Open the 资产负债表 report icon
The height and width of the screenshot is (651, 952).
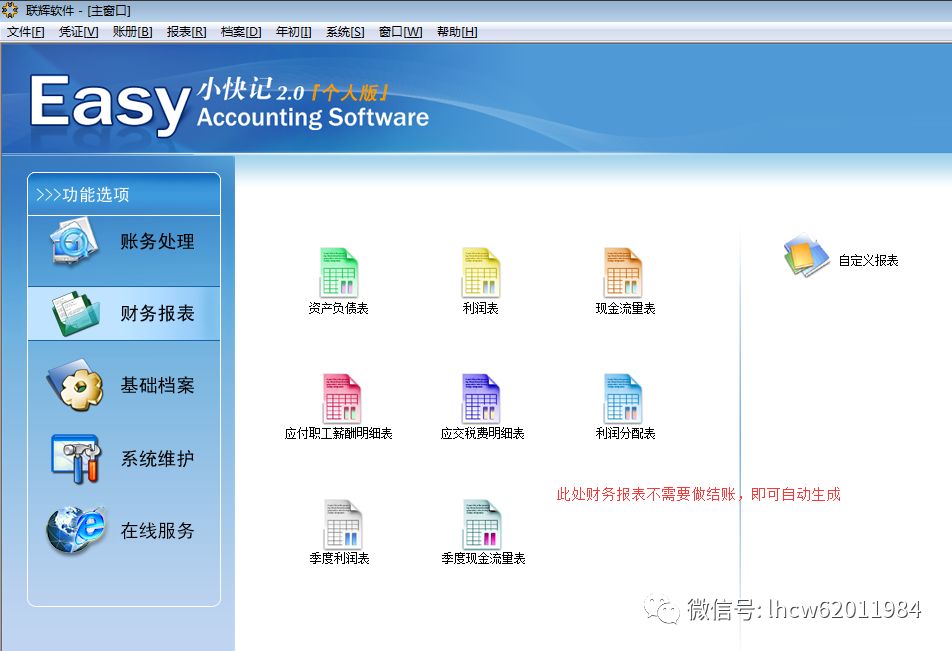coord(339,272)
